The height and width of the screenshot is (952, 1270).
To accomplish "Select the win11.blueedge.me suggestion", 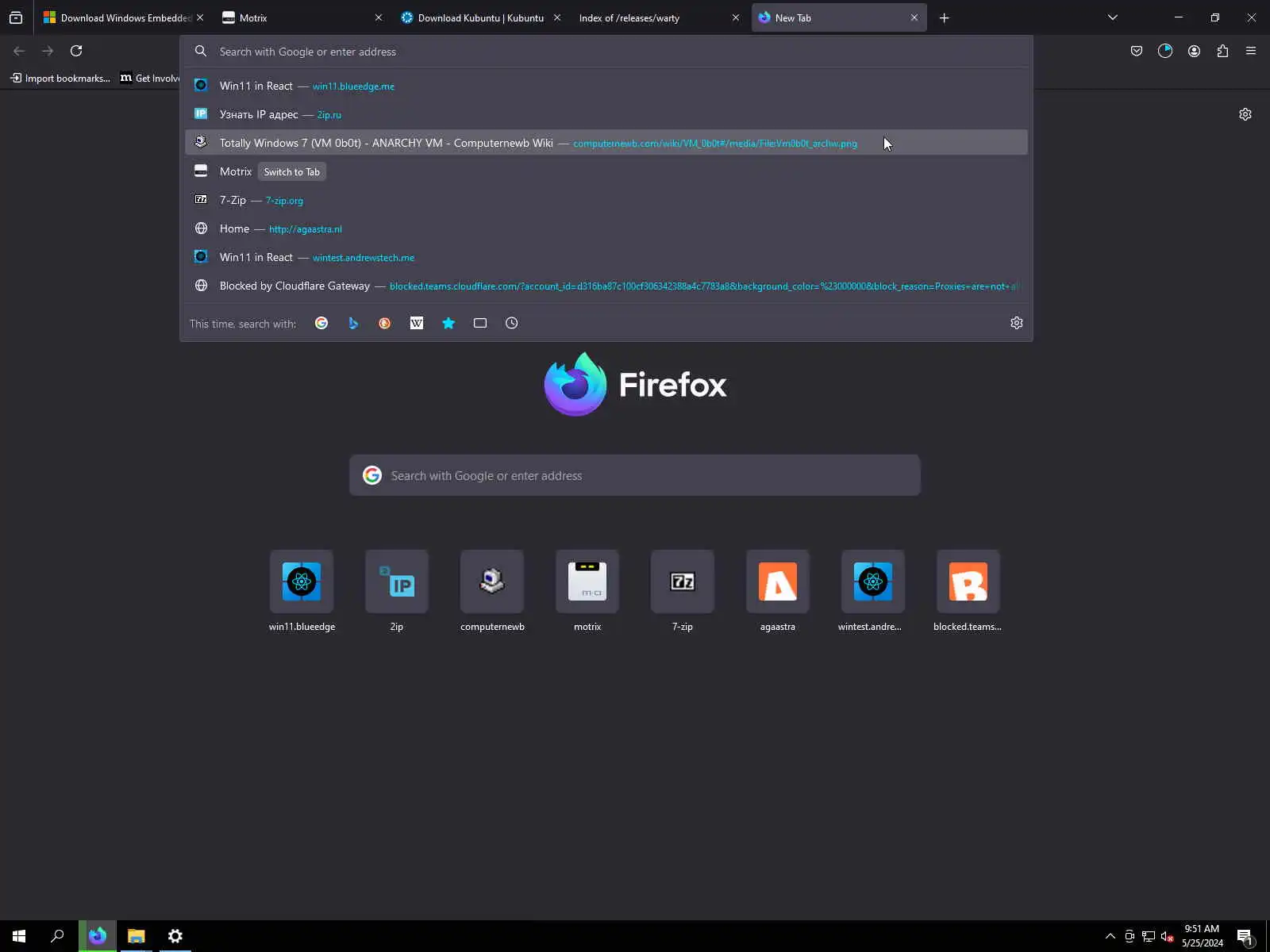I will tap(606, 86).
